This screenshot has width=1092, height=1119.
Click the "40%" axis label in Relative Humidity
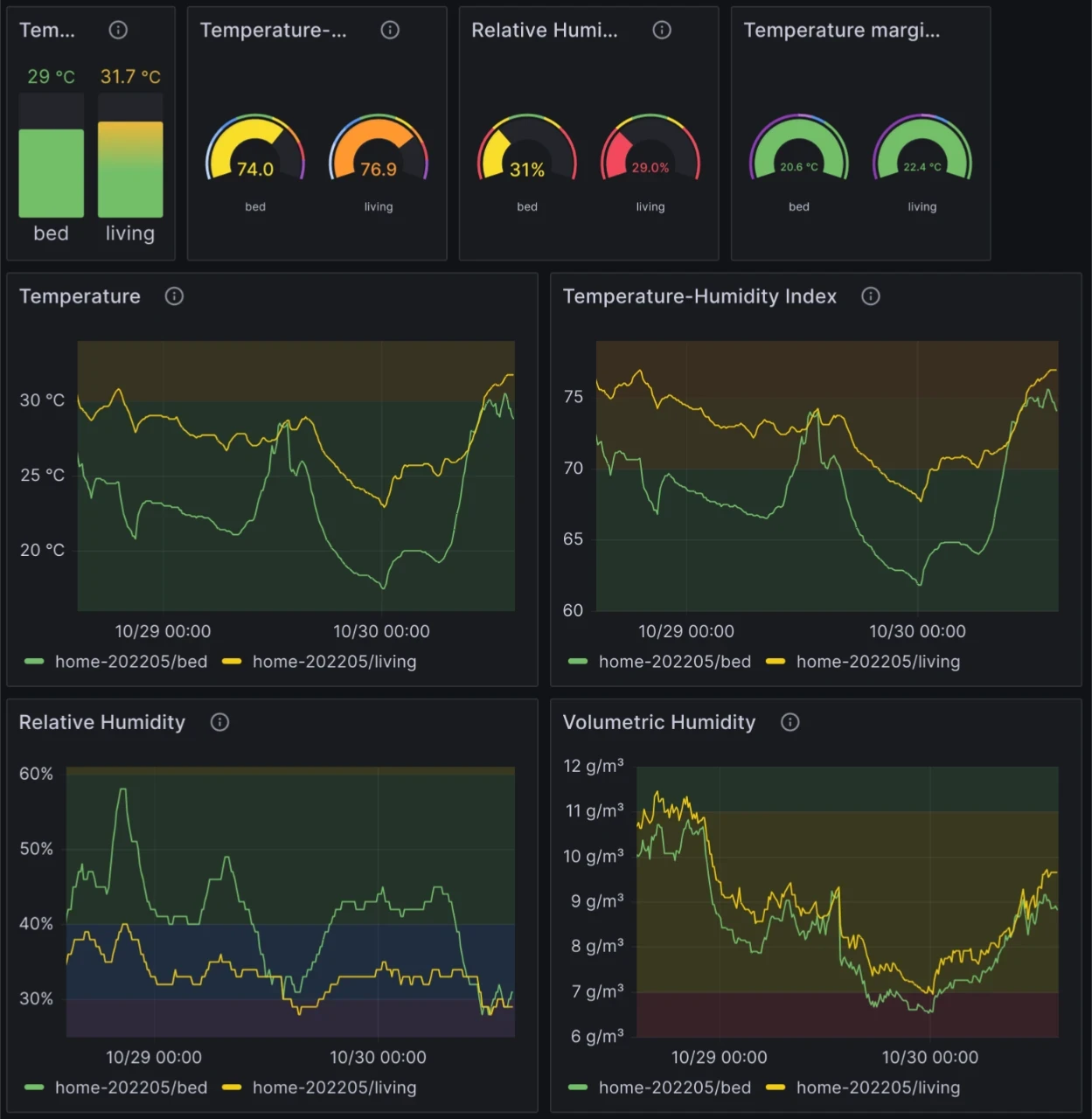(x=36, y=924)
